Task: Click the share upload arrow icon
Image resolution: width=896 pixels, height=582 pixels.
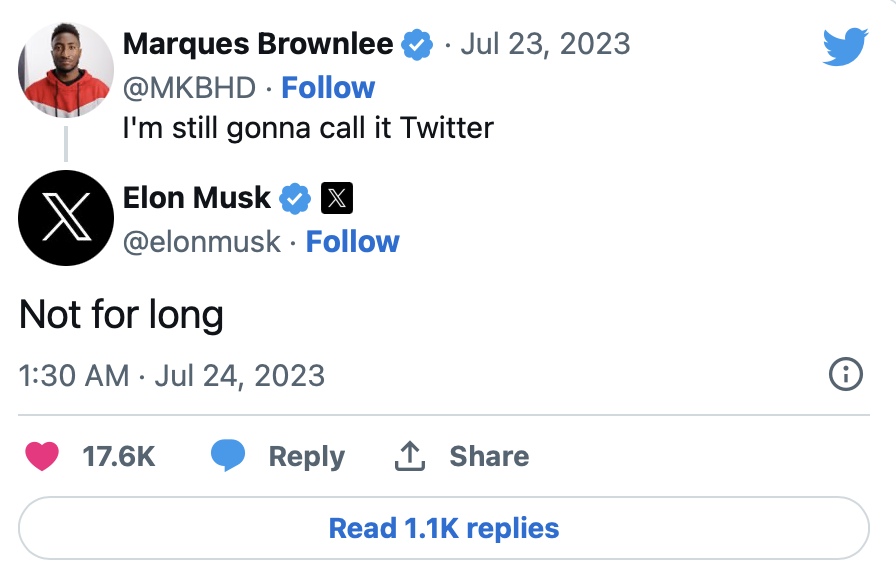Action: tap(410, 456)
